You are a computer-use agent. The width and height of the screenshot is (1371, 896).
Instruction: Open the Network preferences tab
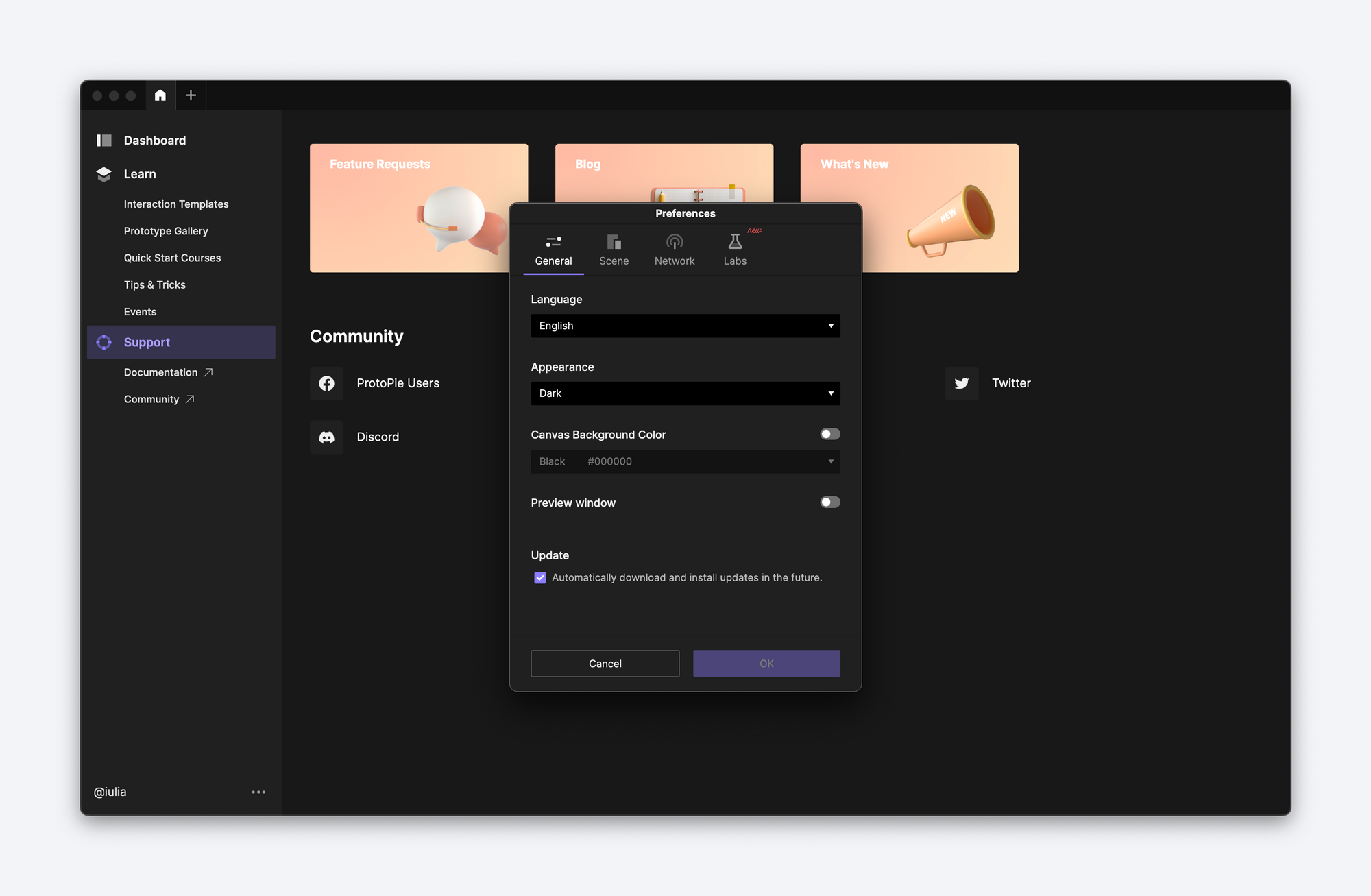point(675,250)
